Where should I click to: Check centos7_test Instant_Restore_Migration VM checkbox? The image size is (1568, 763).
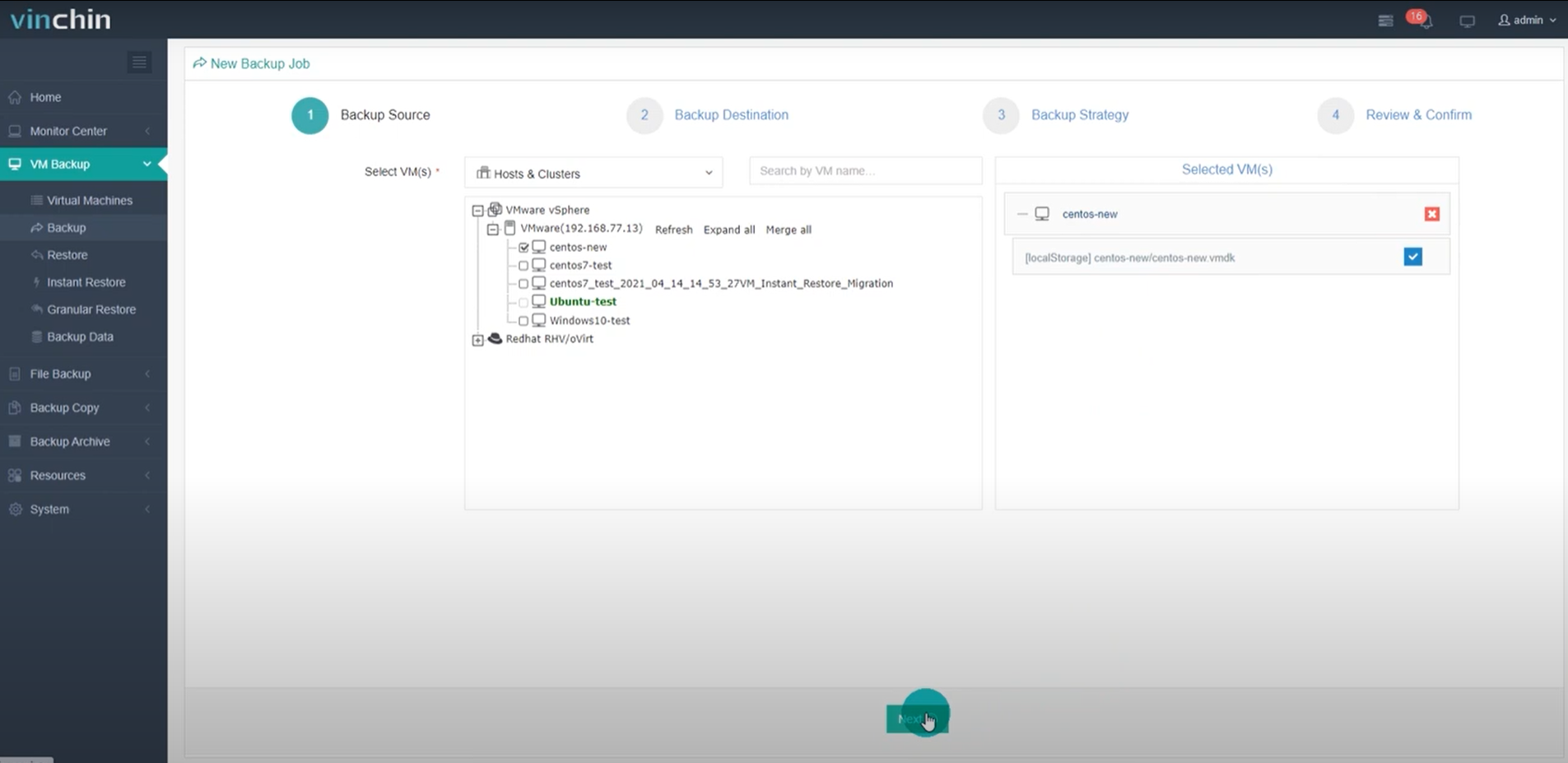point(523,284)
